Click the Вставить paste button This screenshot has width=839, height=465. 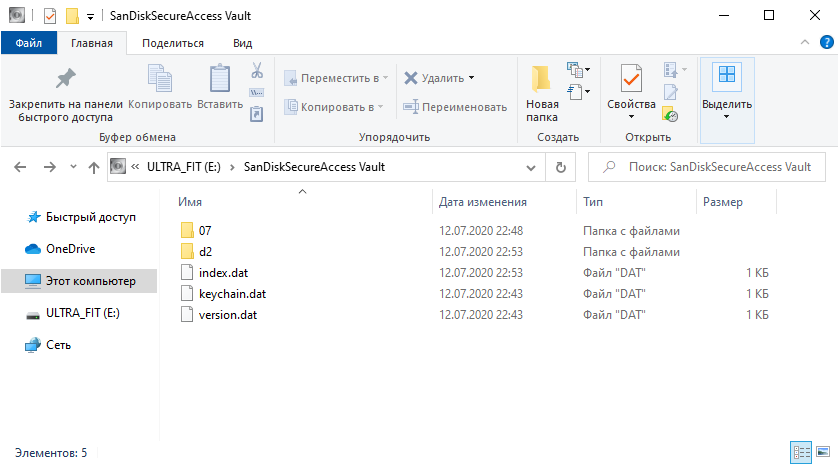220,88
